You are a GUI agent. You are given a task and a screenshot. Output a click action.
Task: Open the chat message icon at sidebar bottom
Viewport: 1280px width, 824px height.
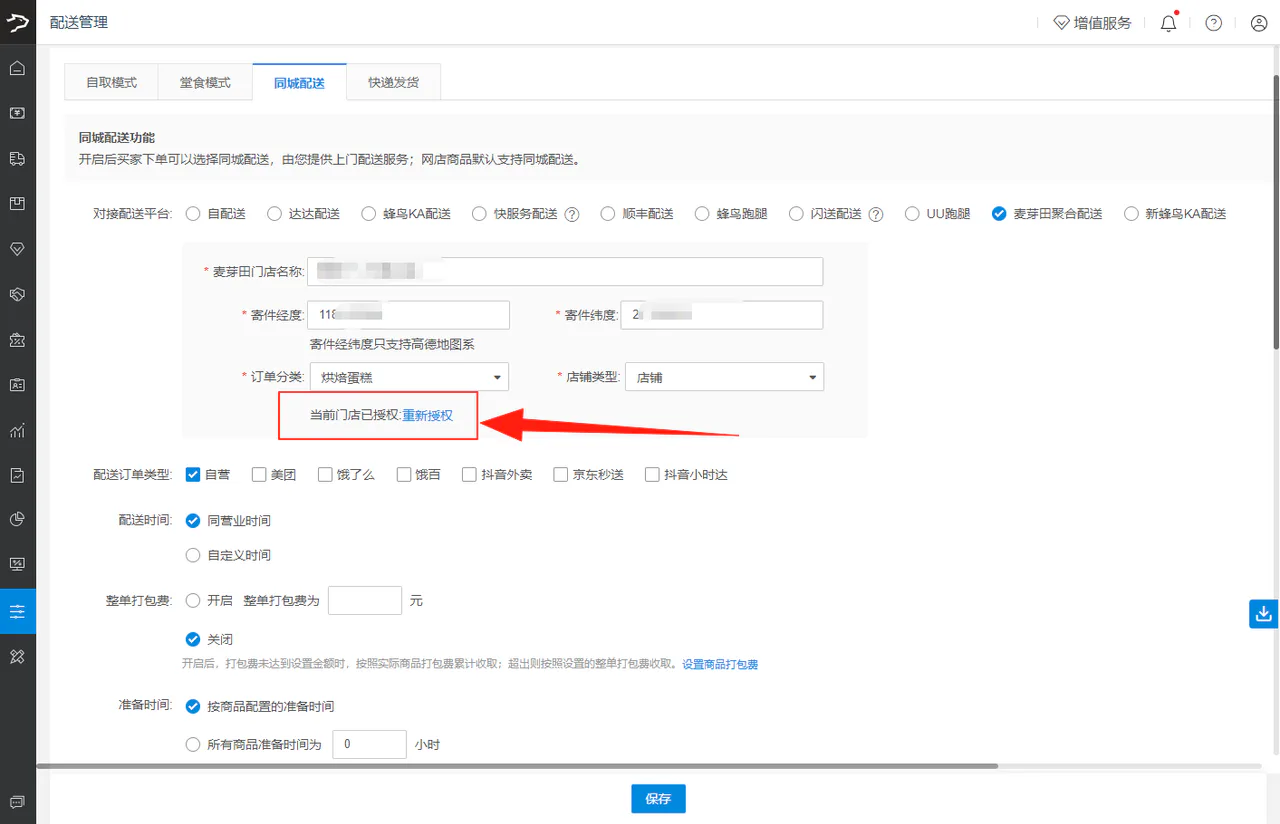coord(17,802)
